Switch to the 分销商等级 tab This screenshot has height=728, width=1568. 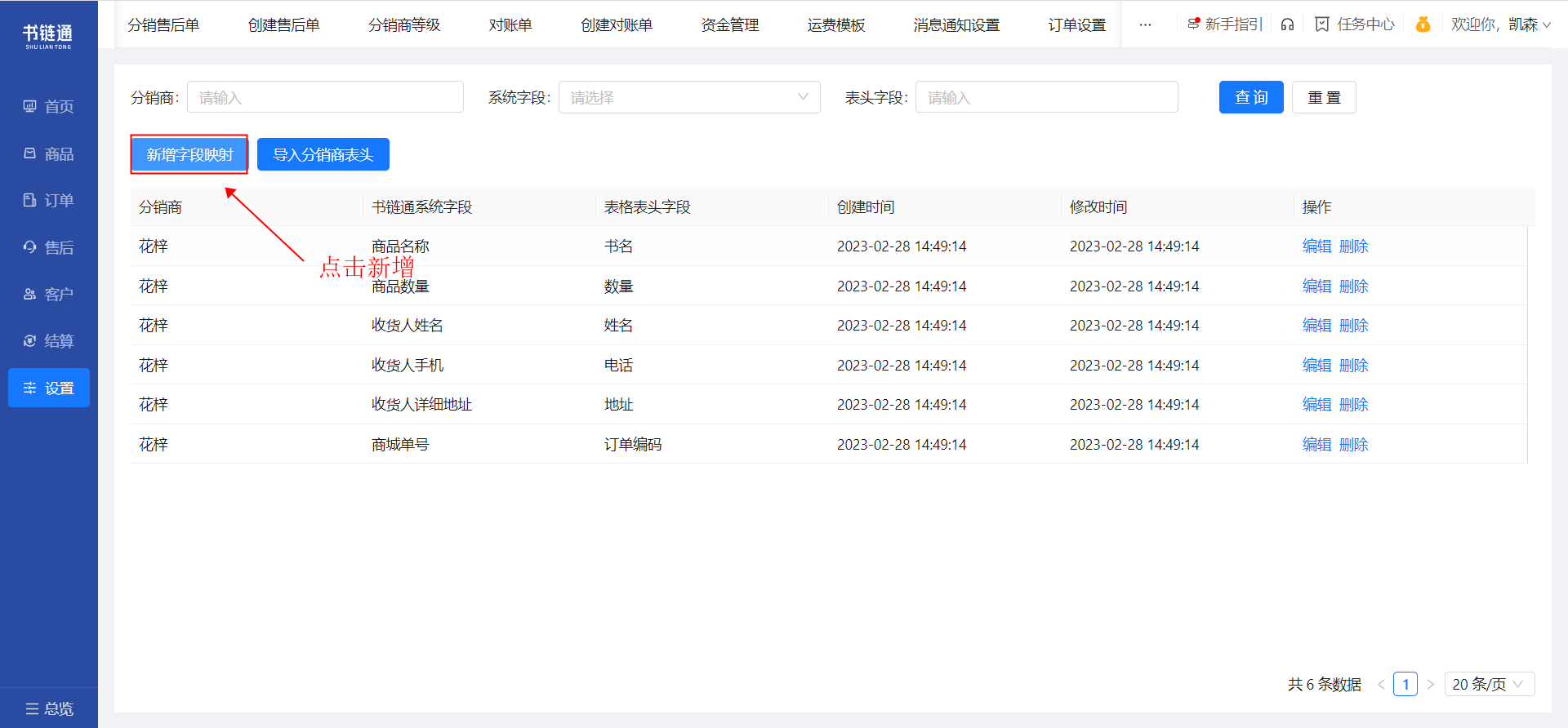pyautogui.click(x=404, y=24)
